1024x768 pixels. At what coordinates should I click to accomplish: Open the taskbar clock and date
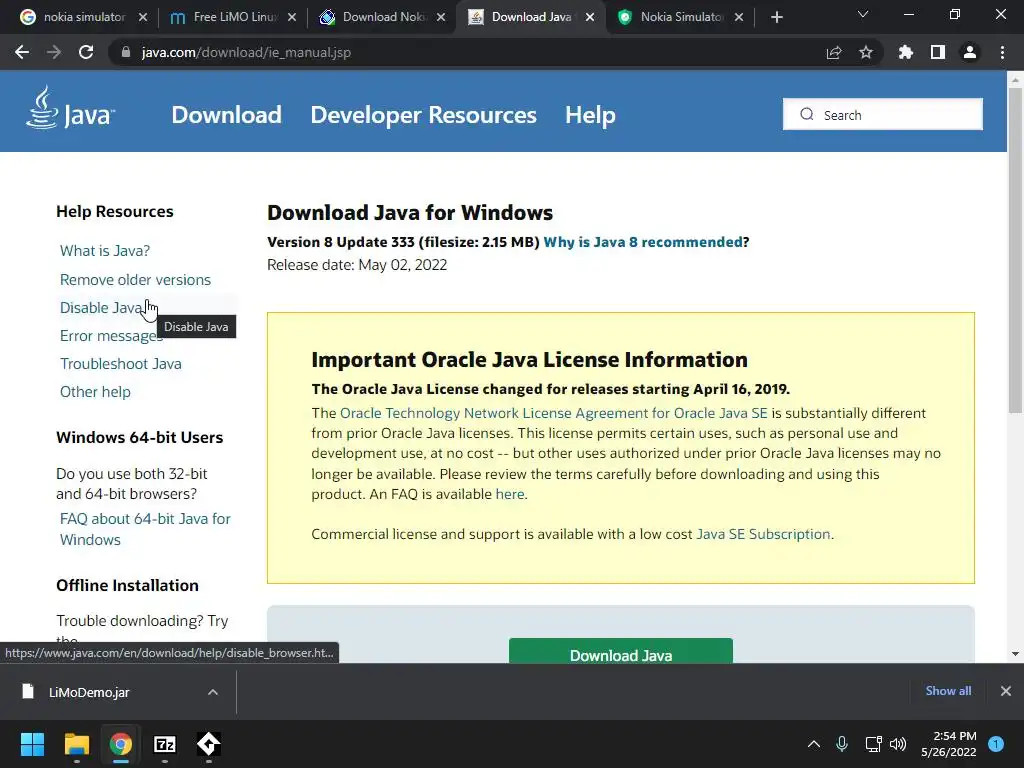tap(949, 744)
